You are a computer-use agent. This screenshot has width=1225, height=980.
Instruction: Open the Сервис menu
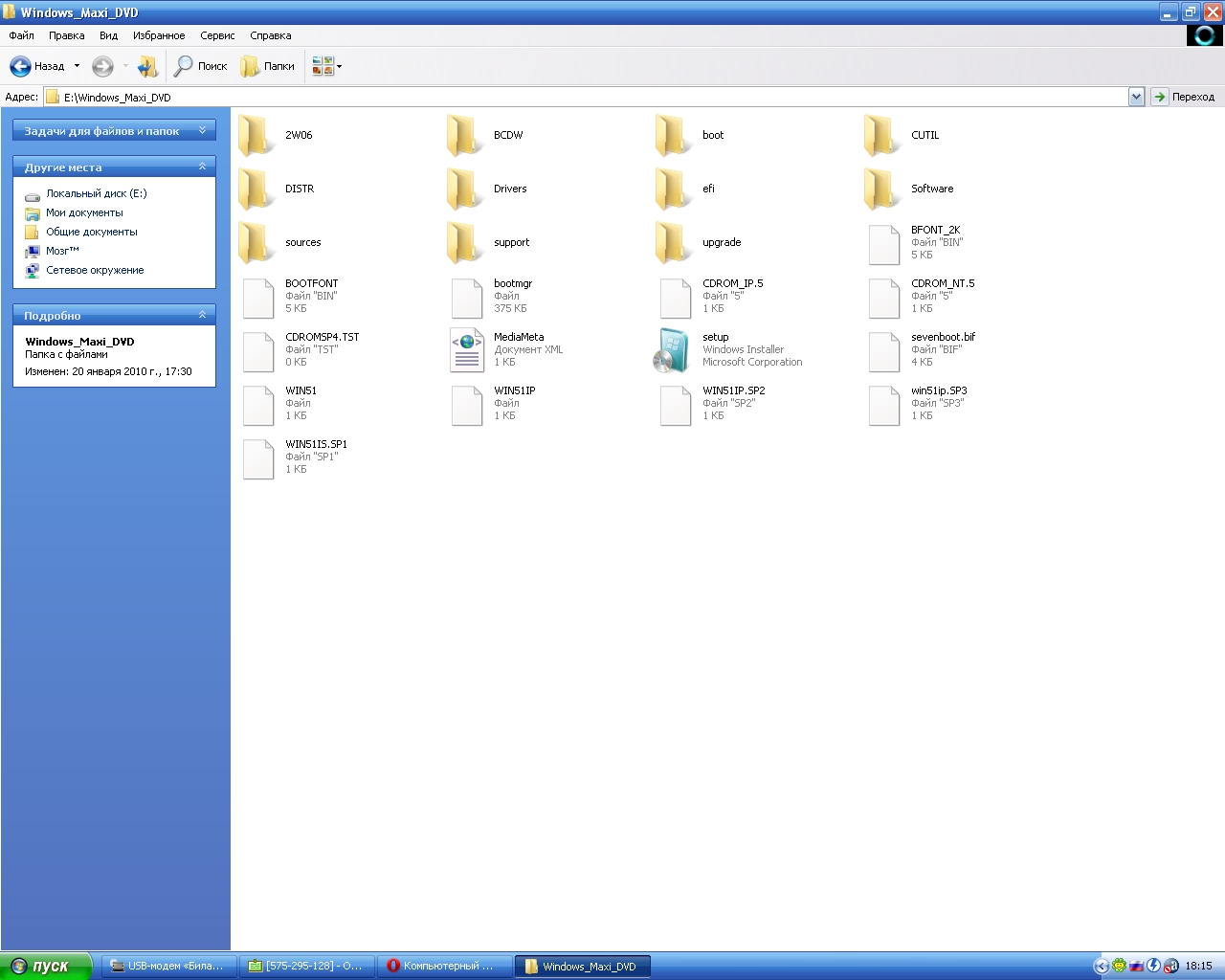tap(217, 35)
